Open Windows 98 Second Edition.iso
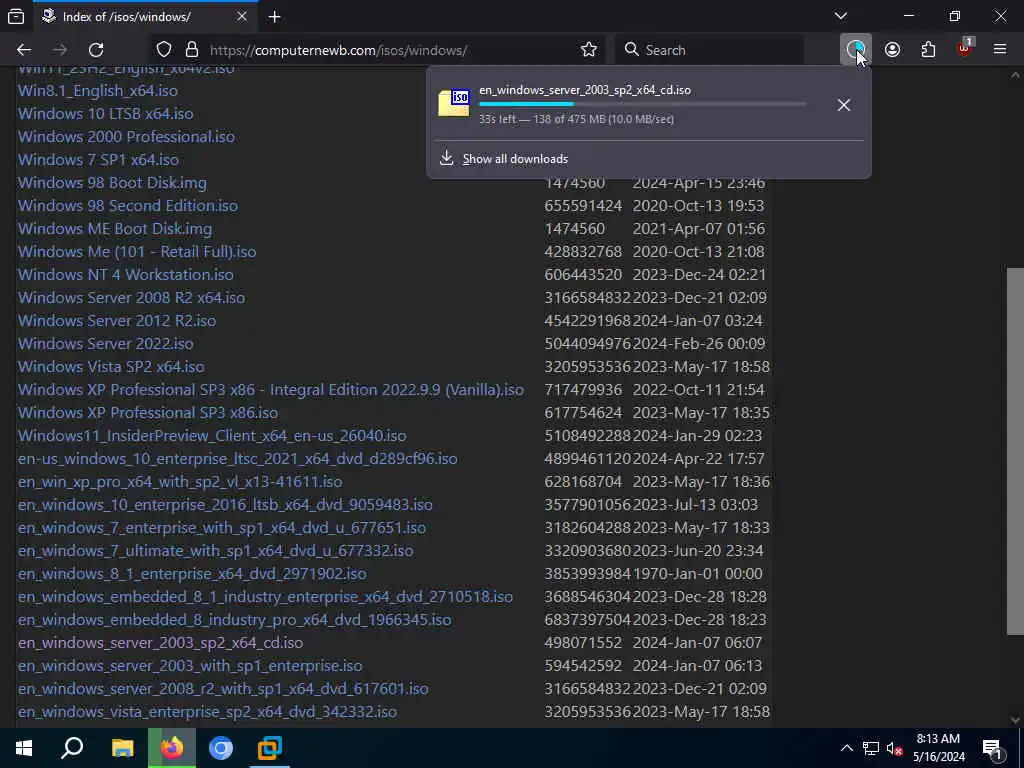This screenshot has height=768, width=1024. click(128, 206)
